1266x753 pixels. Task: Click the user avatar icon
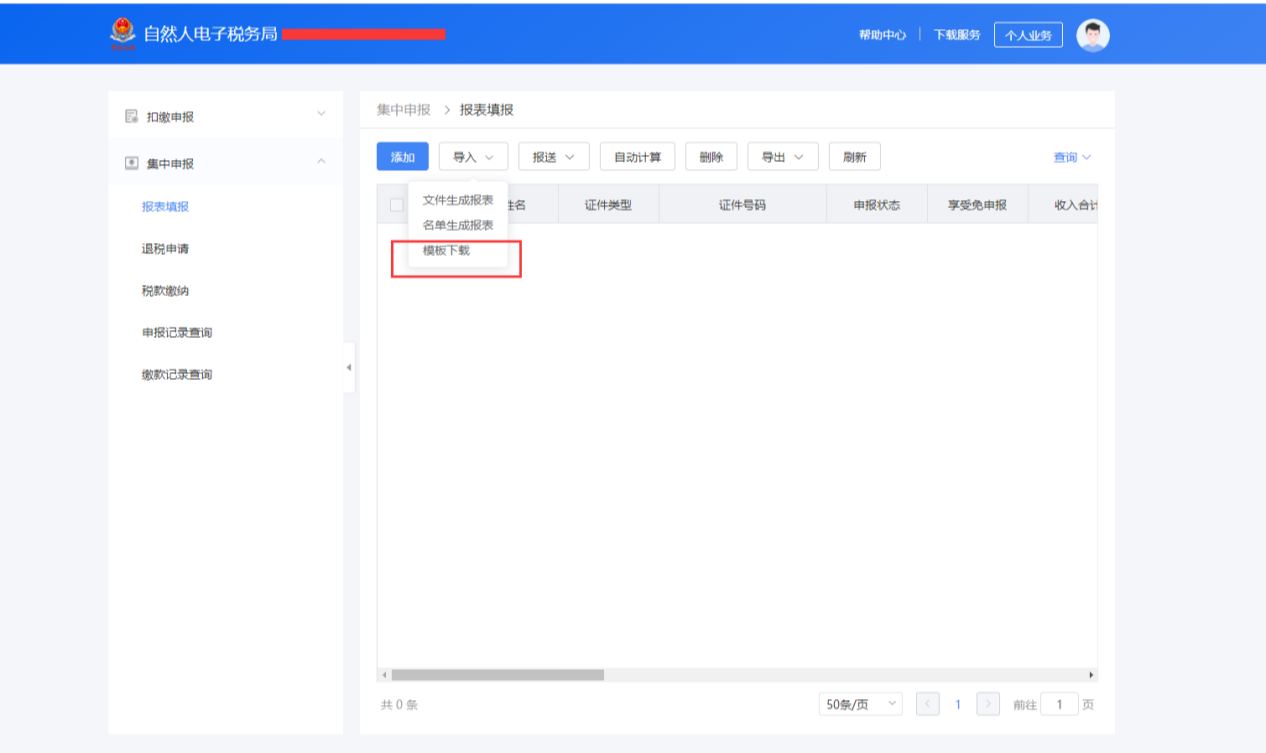click(x=1093, y=35)
